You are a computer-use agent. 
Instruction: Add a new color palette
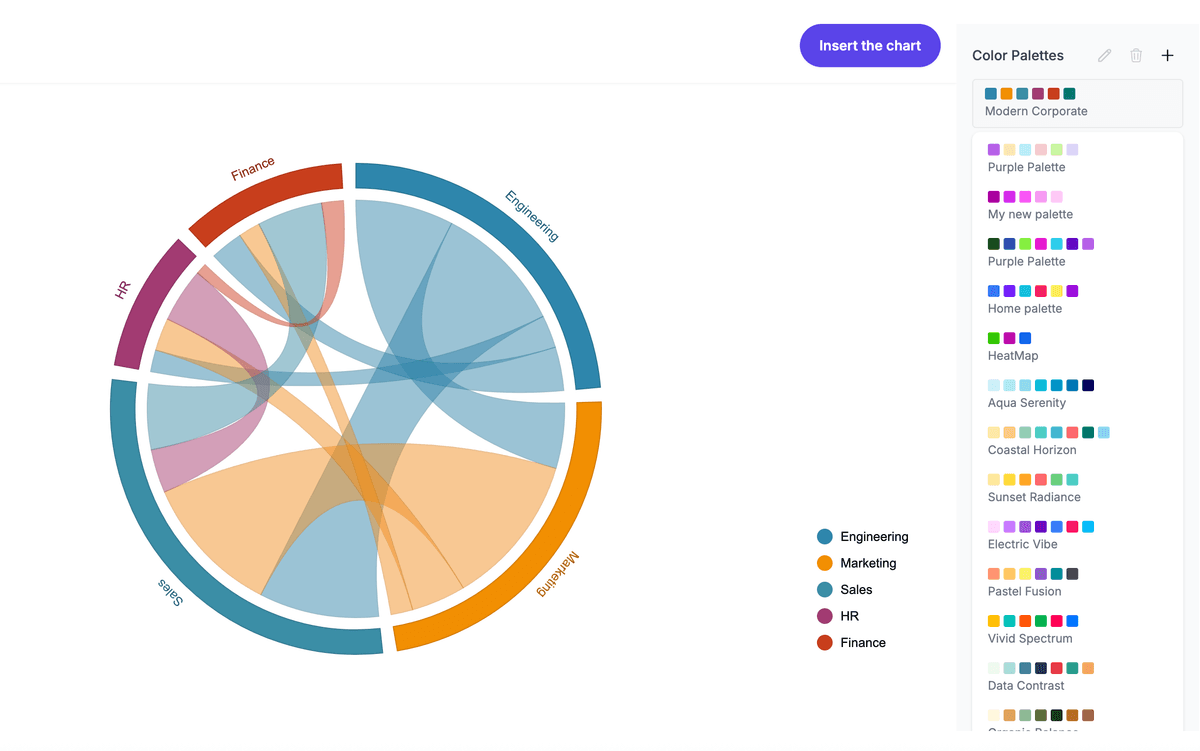tap(1167, 56)
